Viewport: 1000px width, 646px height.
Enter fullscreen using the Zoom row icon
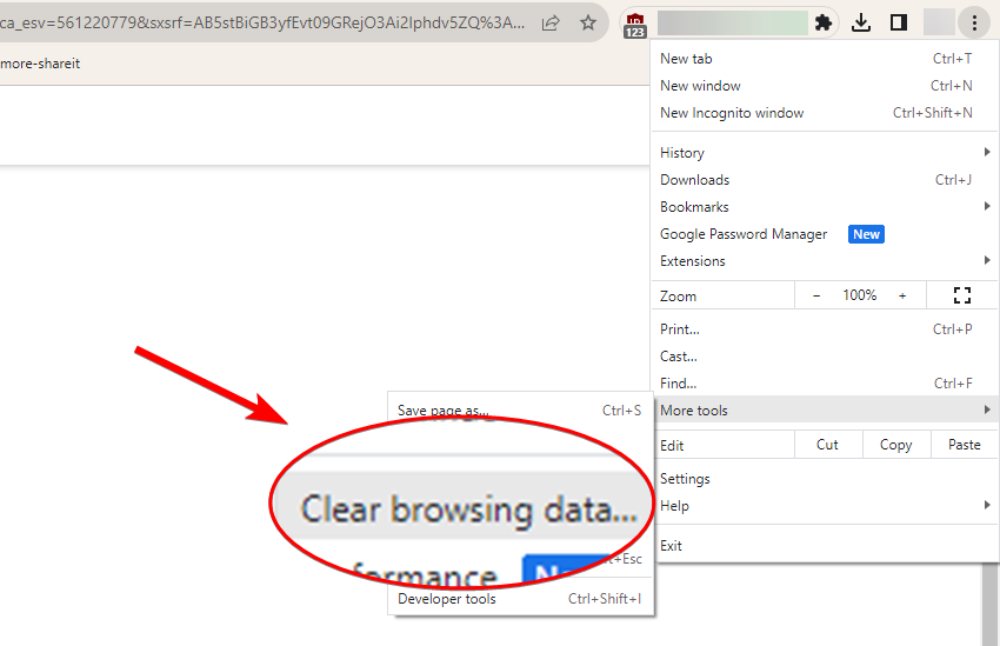click(x=962, y=295)
